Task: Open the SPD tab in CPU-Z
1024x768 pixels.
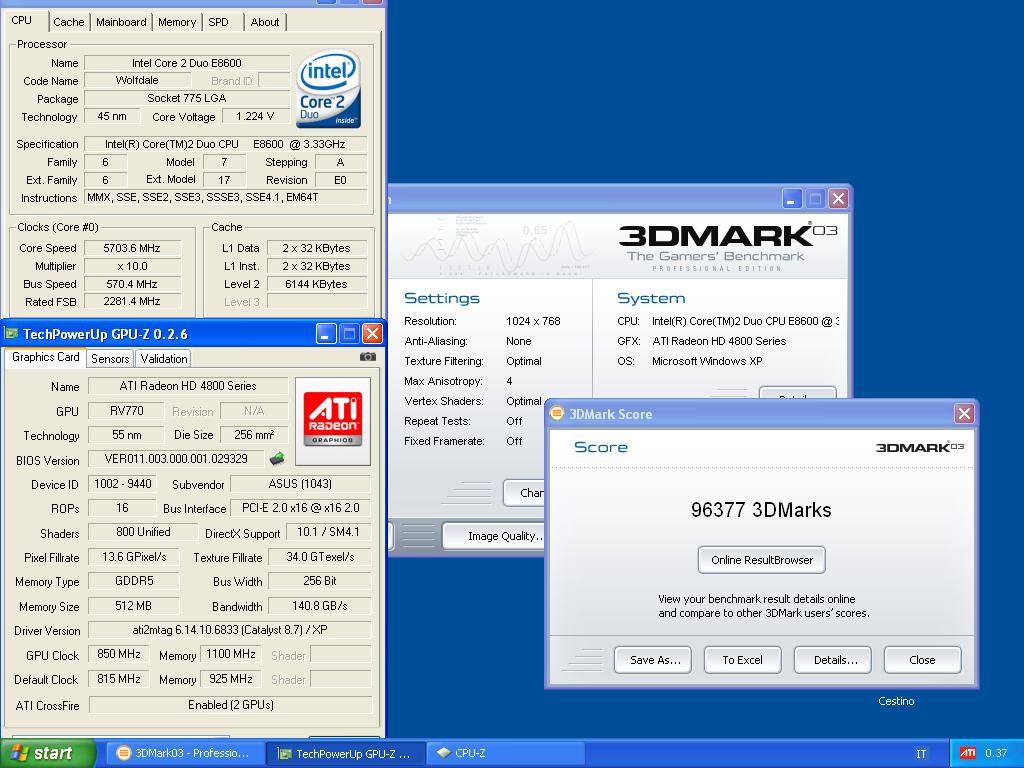Action: 218,22
